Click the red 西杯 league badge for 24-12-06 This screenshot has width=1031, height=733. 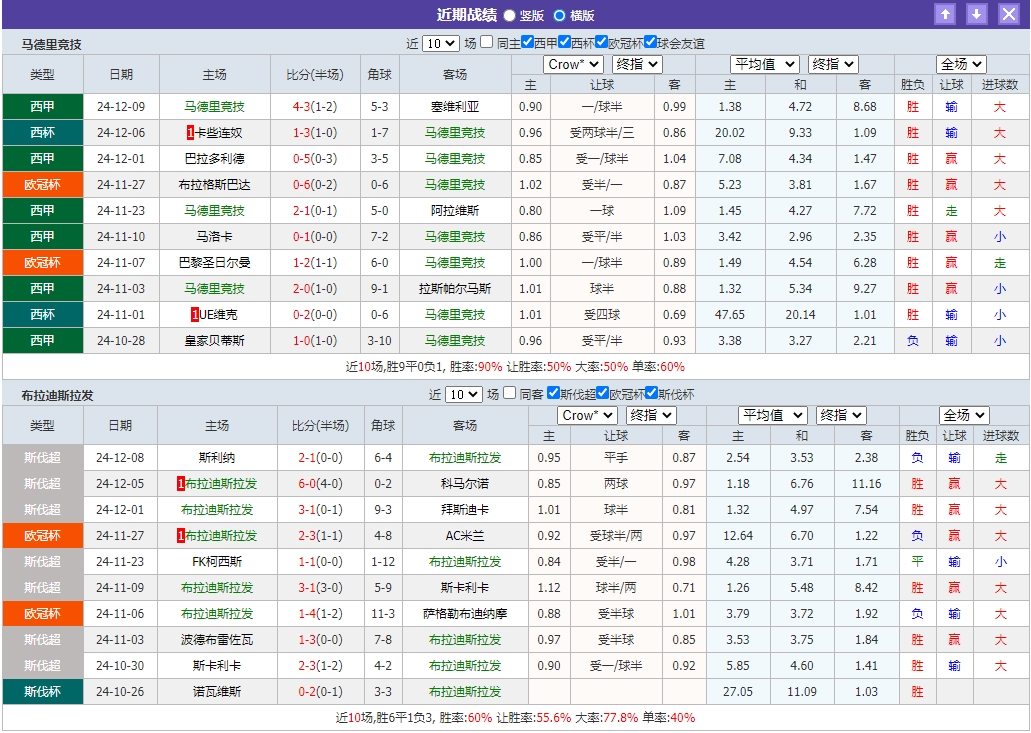click(x=42, y=133)
